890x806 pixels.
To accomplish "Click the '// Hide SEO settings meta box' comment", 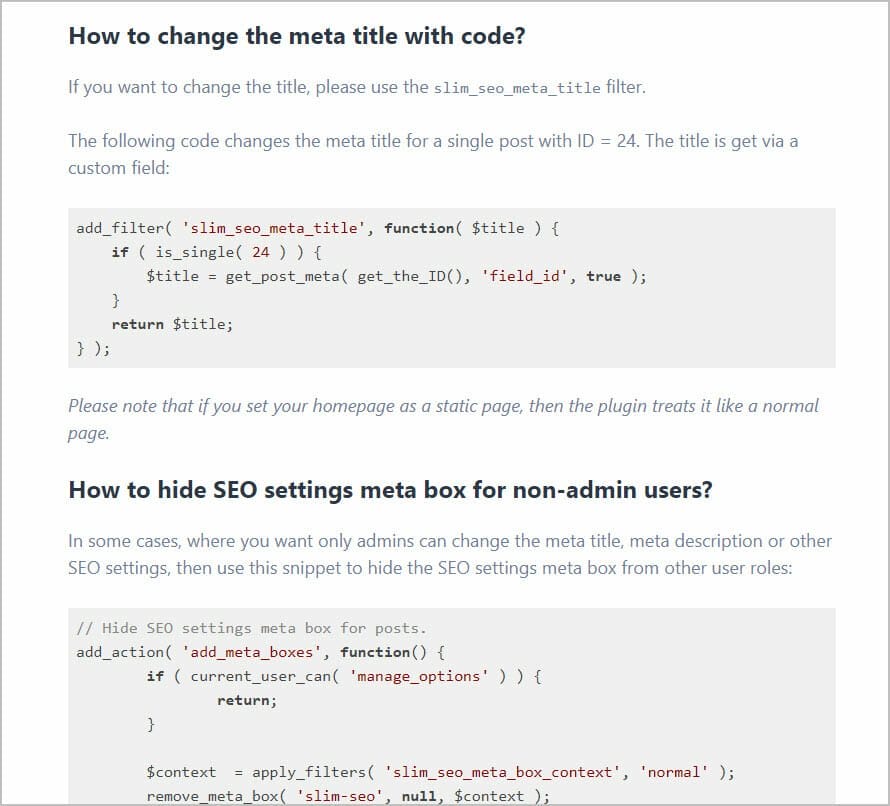I will point(251,628).
